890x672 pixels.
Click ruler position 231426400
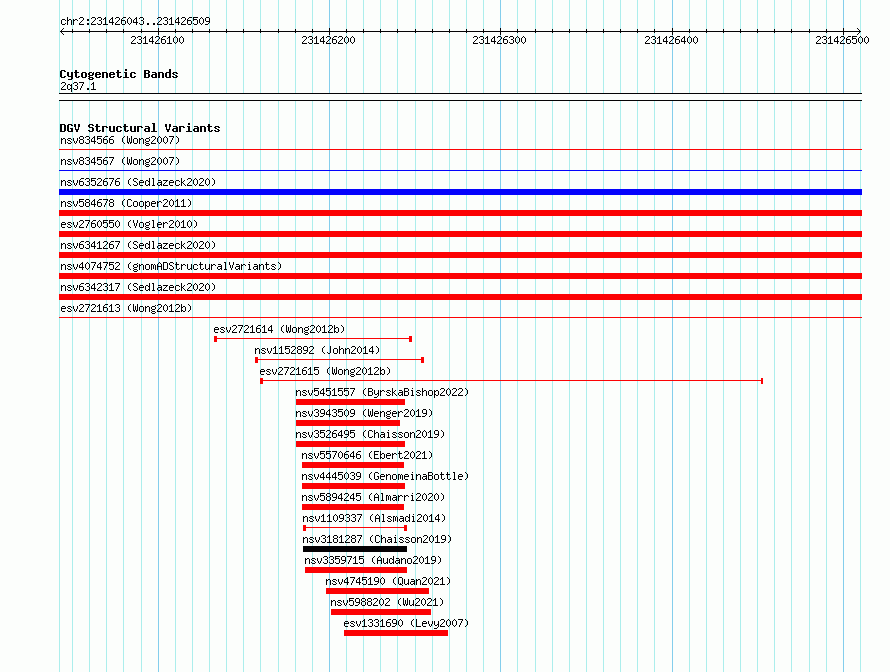[x=671, y=40]
